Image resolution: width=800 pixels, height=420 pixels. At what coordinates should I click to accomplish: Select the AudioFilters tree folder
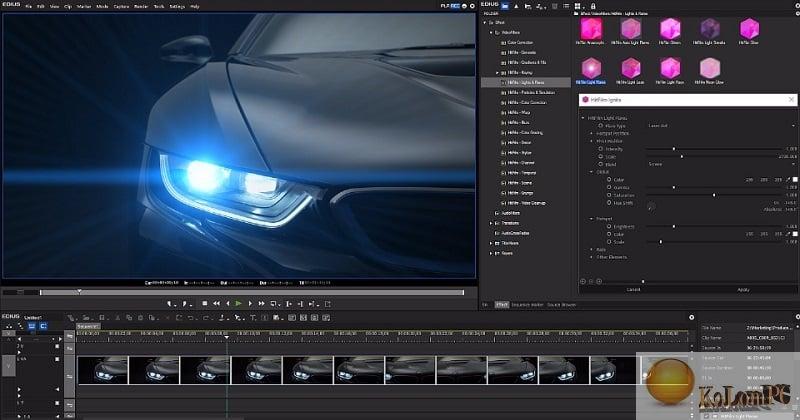510,213
